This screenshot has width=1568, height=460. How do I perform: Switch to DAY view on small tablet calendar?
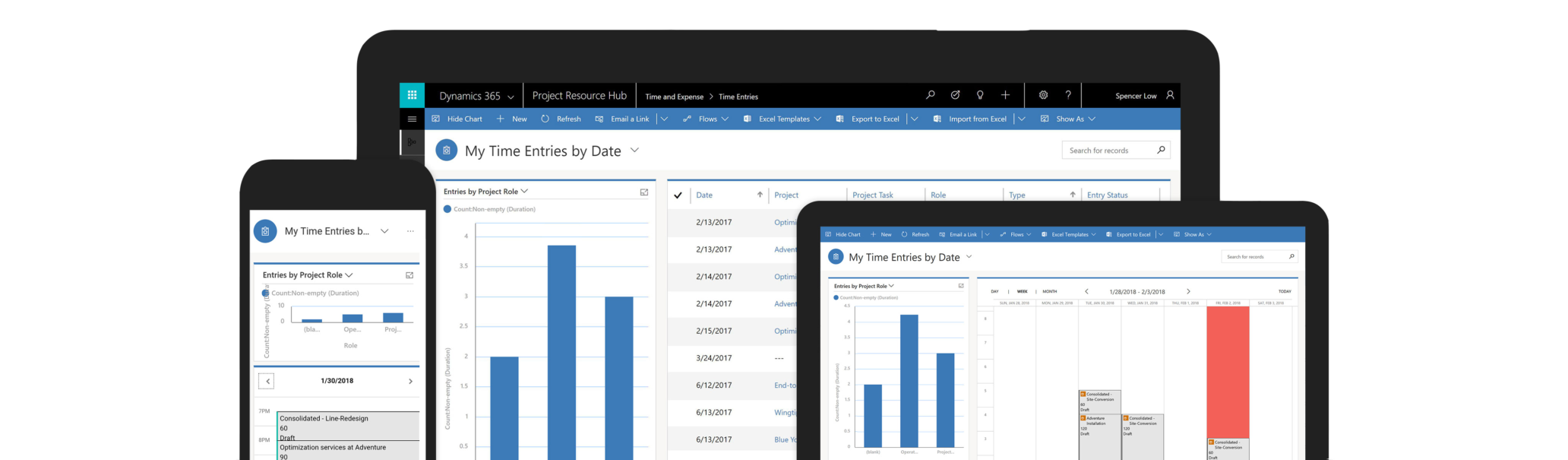[x=994, y=291]
